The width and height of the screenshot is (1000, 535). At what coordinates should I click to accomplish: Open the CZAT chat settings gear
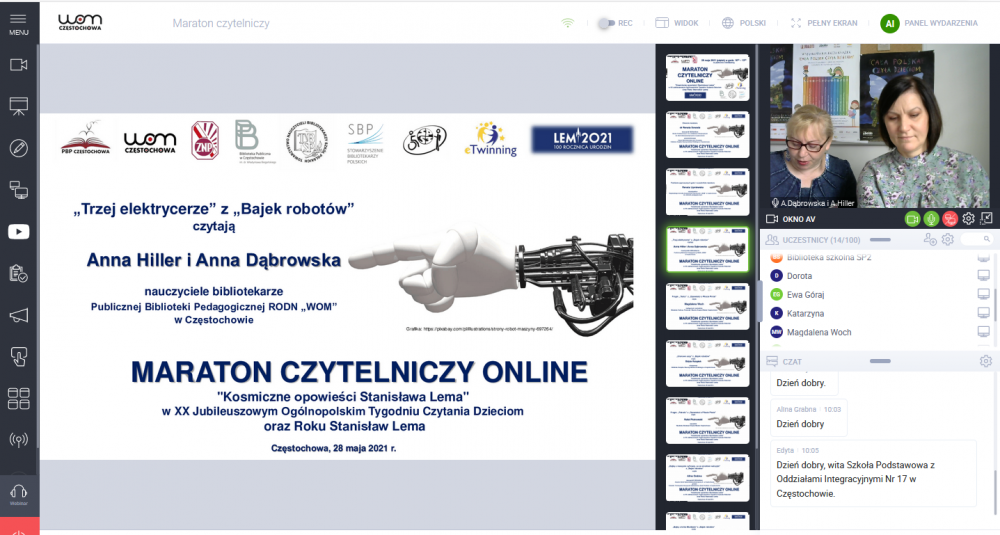(x=985, y=361)
